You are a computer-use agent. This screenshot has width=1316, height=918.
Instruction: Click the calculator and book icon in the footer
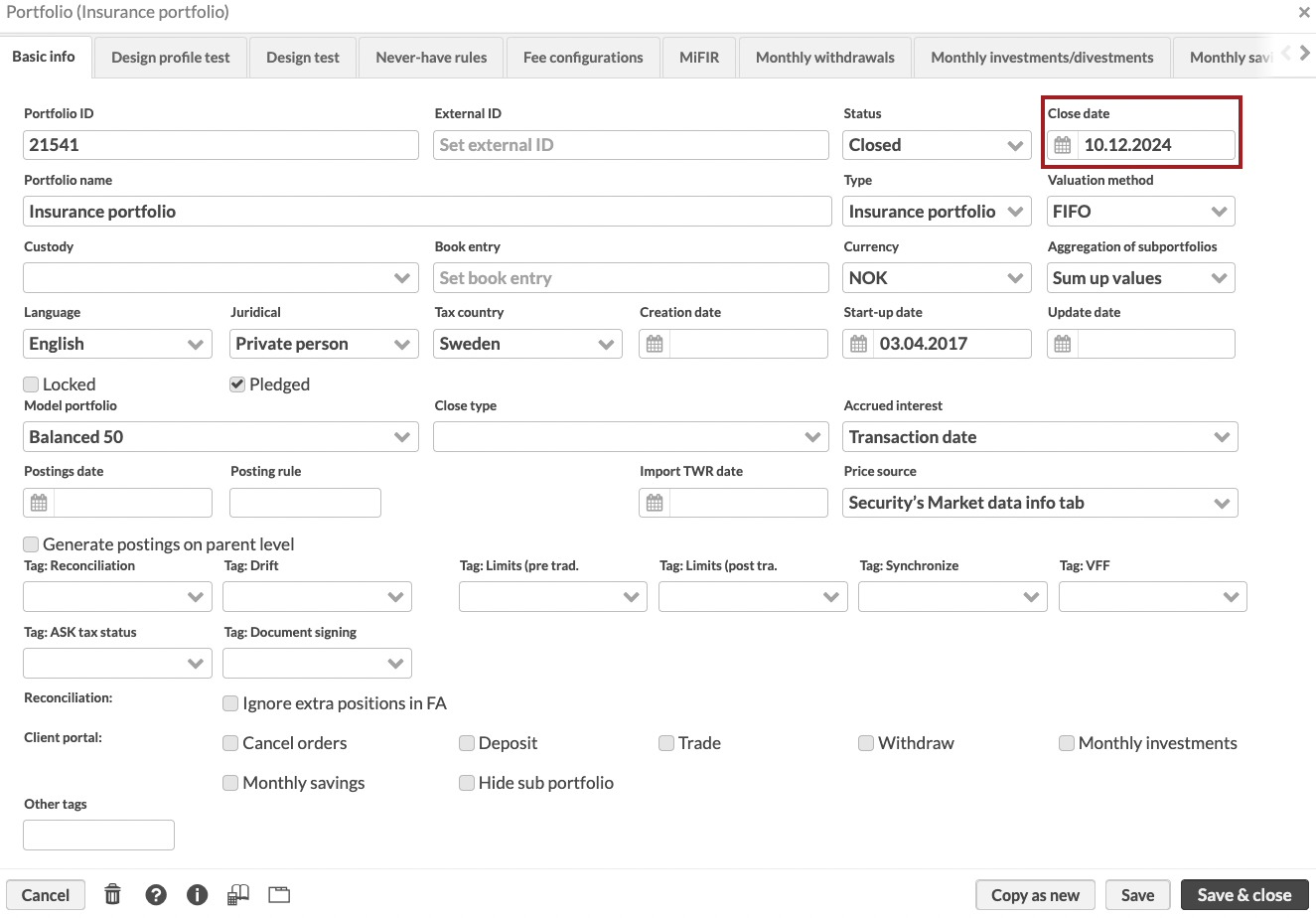[x=238, y=894]
